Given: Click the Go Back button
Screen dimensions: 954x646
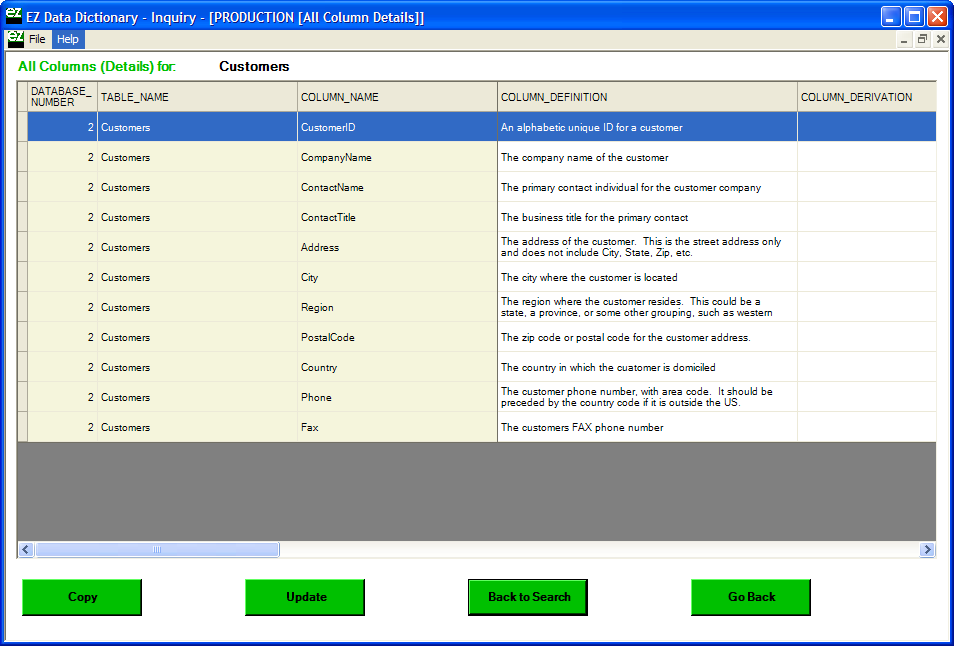Looking at the screenshot, I should click(751, 597).
